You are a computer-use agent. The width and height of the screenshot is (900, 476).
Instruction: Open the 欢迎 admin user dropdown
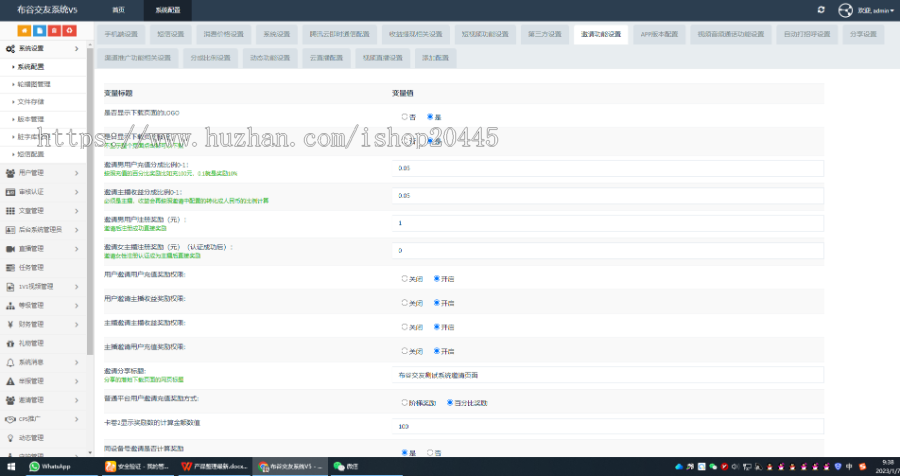coord(875,10)
